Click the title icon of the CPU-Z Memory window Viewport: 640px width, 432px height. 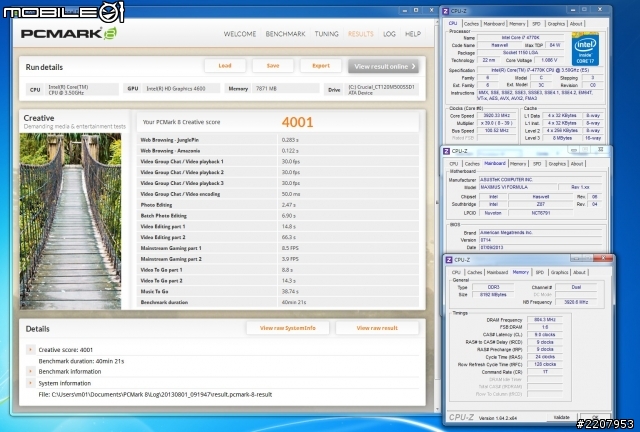449,260
